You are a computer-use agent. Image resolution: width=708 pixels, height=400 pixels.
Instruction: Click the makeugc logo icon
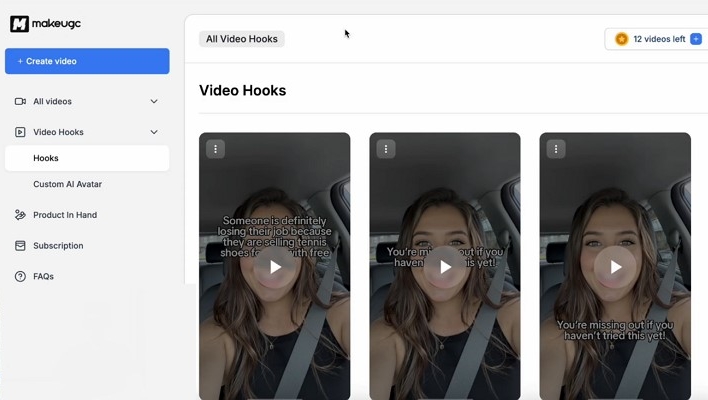(19, 24)
